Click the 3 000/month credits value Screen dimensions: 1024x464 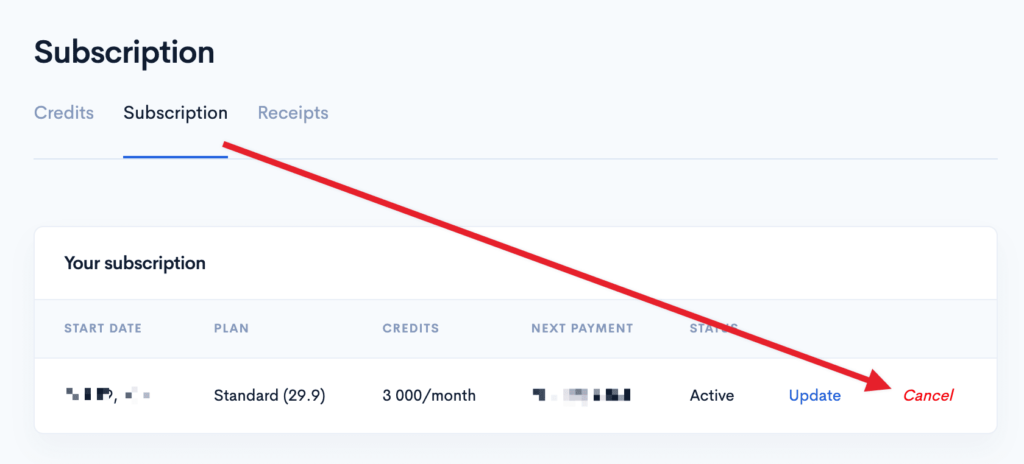[429, 395]
